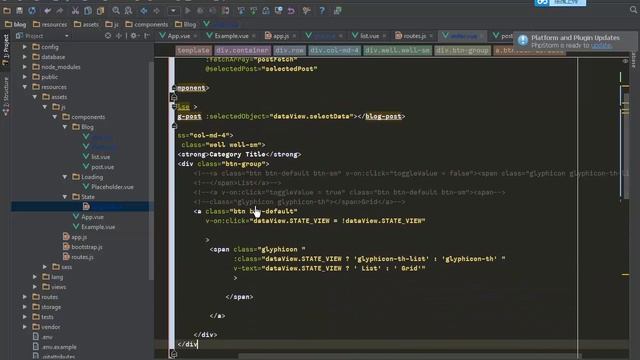Click the components breadcrumb folder
Viewport: 640px width, 360px height.
tap(147, 24)
